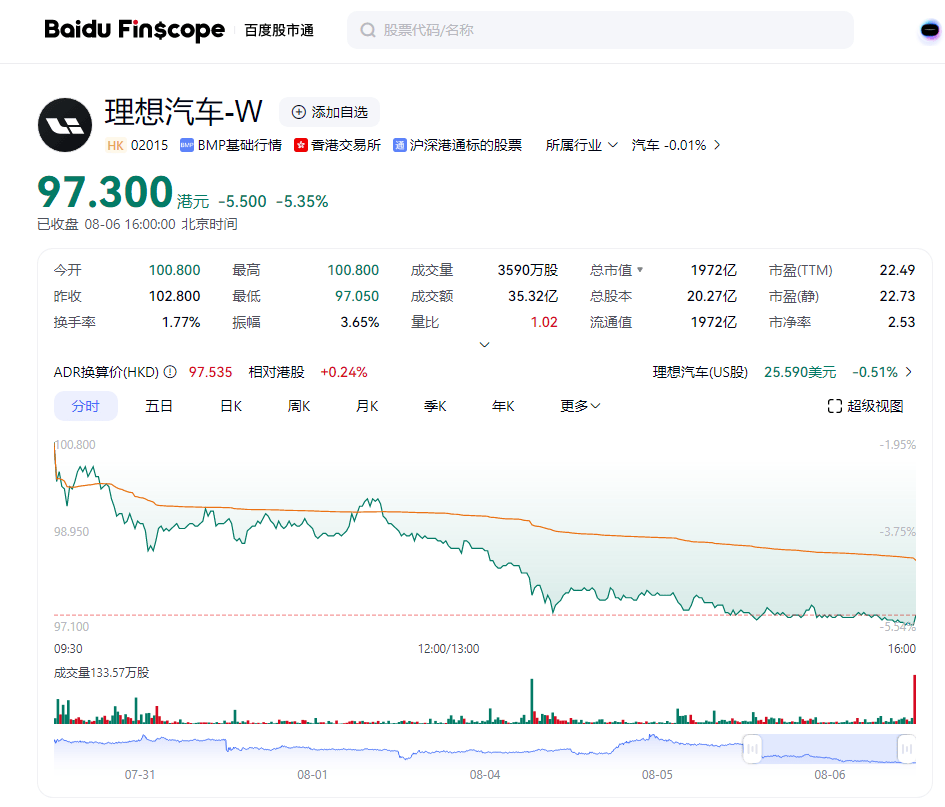Click inside the stock search input field
This screenshot has height=807, width=945.
point(600,30)
